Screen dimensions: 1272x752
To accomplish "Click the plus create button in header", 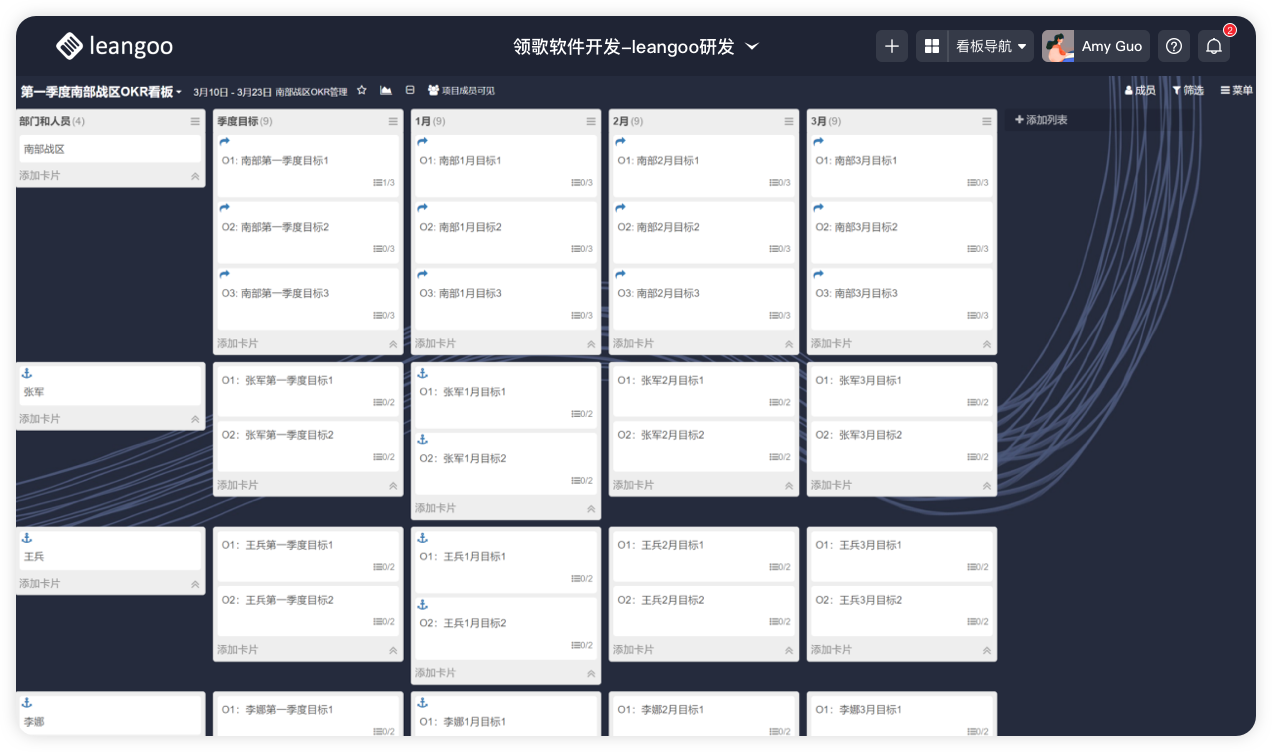I will tap(892, 46).
